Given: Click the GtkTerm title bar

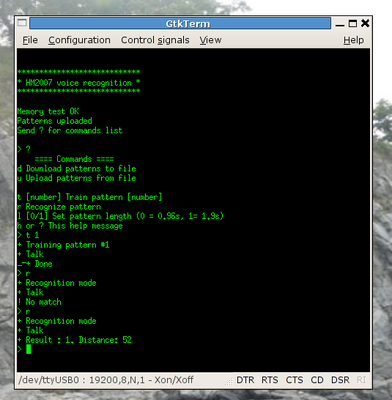Looking at the screenshot, I should click(180, 23).
